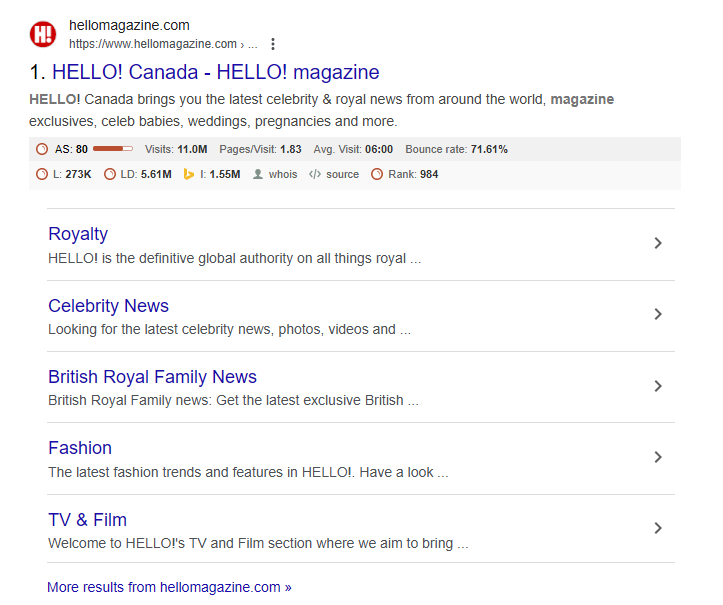
Task: Click the Bounce rate: 71.61% metric
Action: point(456,149)
